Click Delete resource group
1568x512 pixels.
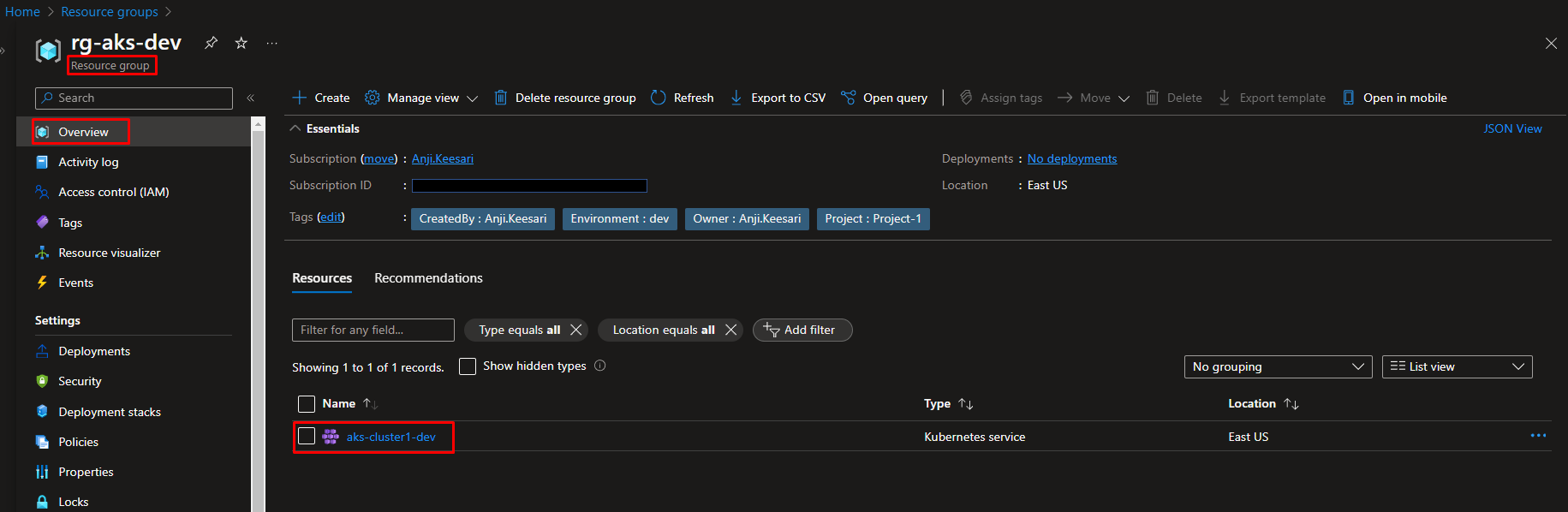pos(565,98)
